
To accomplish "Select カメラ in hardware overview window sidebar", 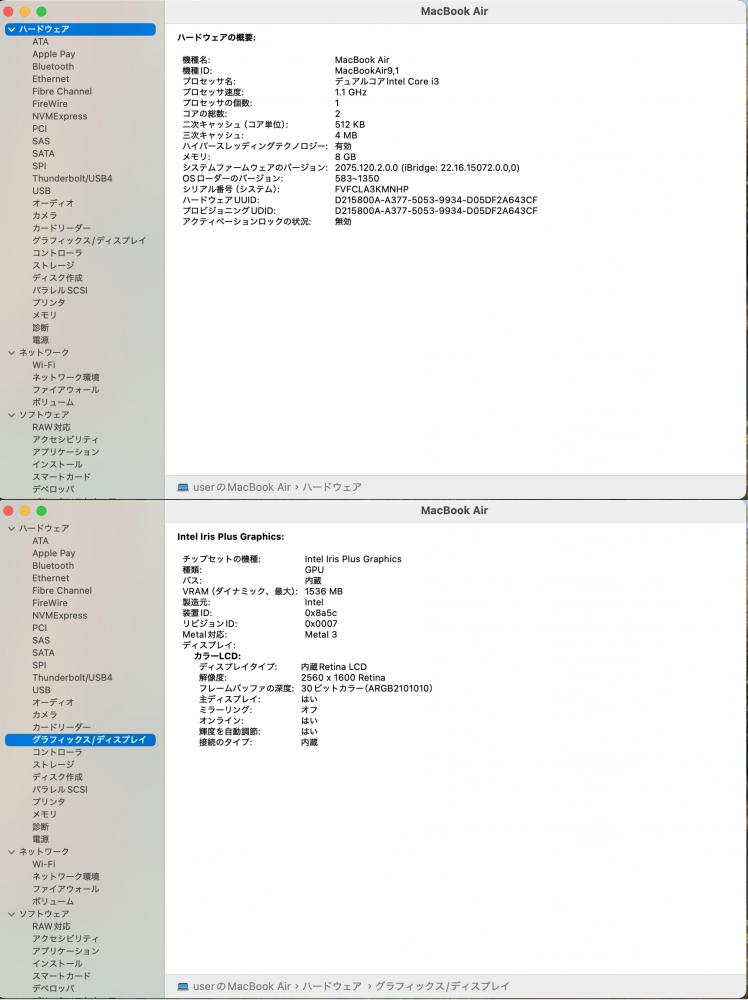I will click(45, 216).
